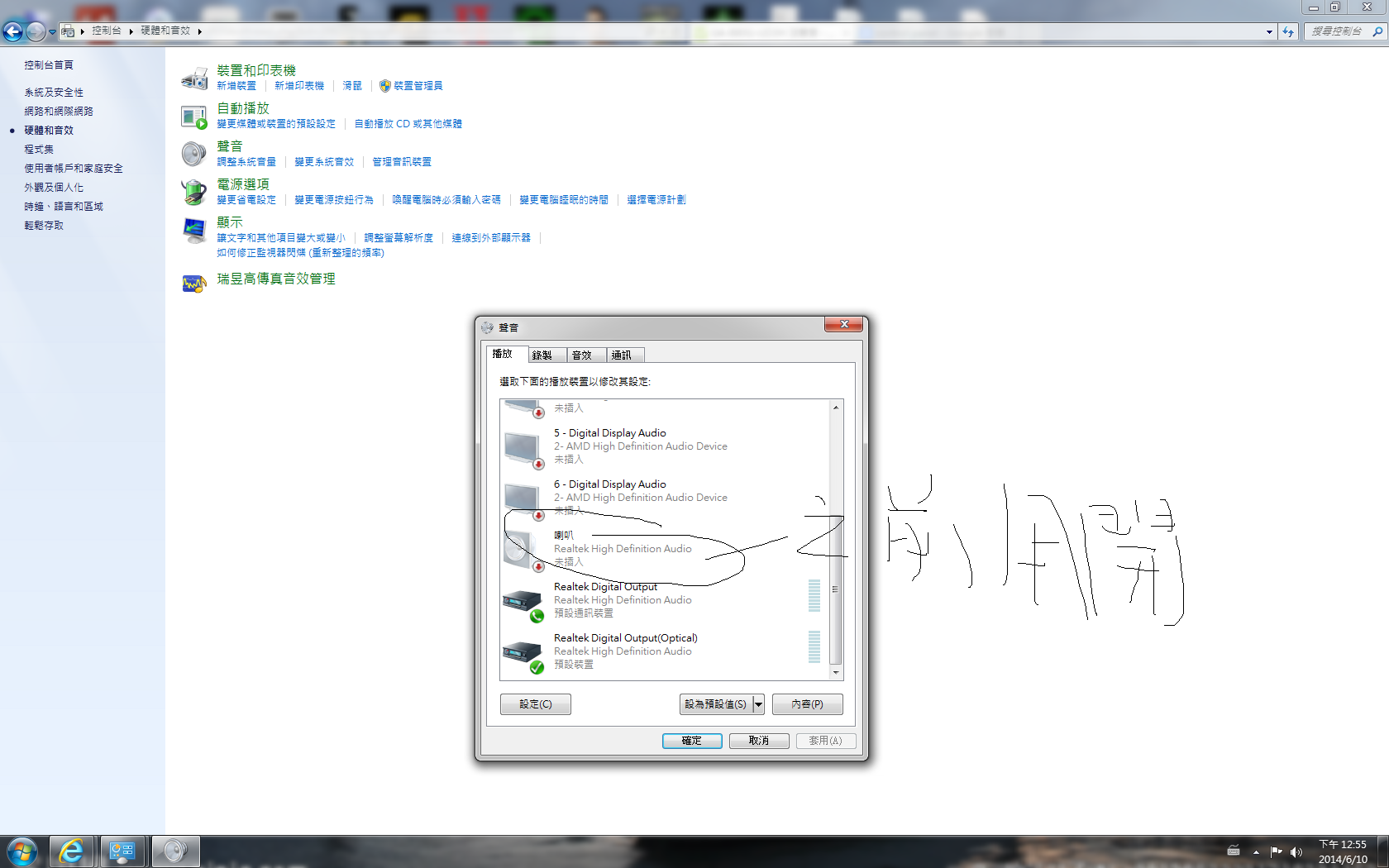This screenshot has width=1389, height=868.
Task: Open 使用者帳戶和家庭安全 in sidebar
Action: click(x=74, y=169)
